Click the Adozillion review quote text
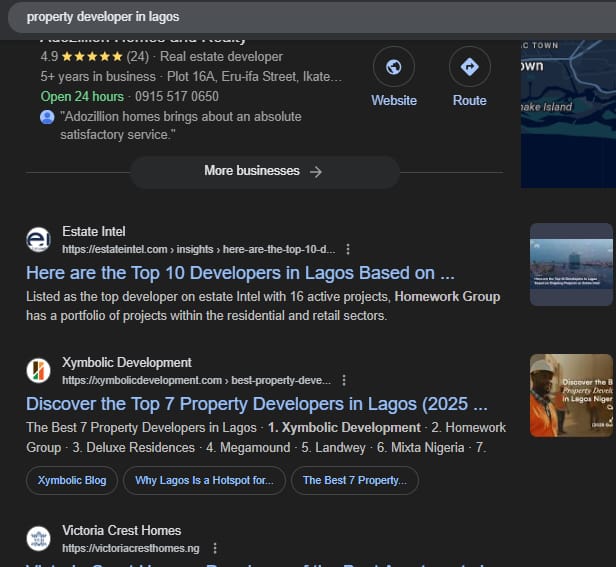 point(181,125)
